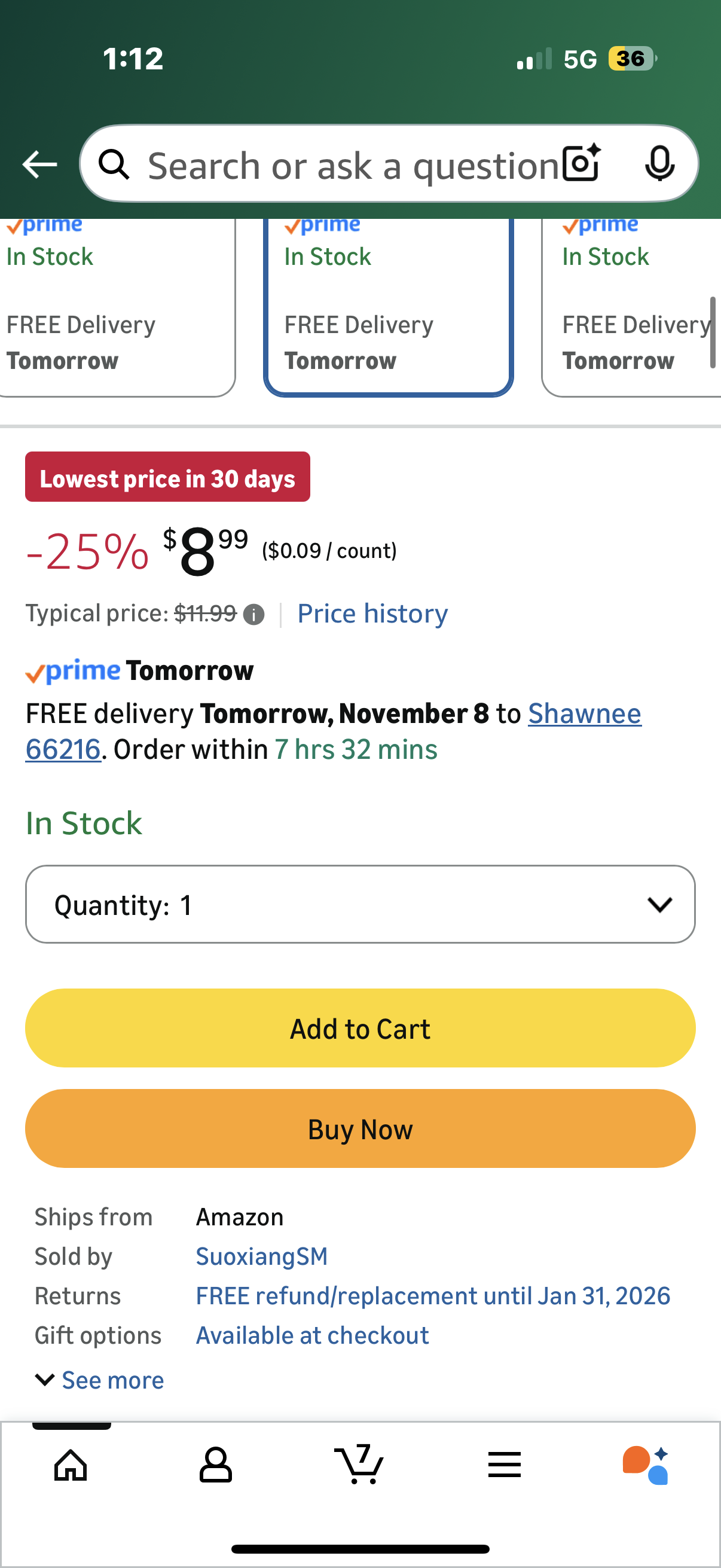Tap the magnifying glass search icon

[x=114, y=164]
